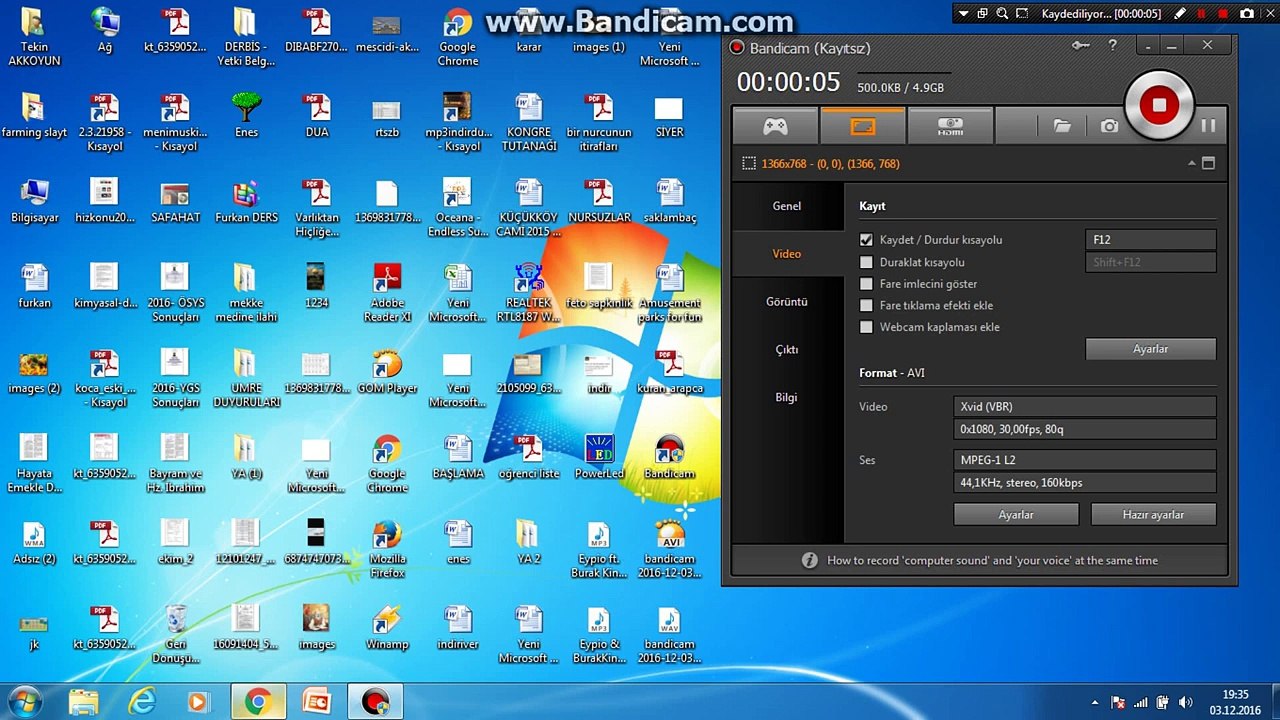Click the dotted selection icon beside 1366x768
This screenshot has width=1280, height=720.
click(x=749, y=163)
